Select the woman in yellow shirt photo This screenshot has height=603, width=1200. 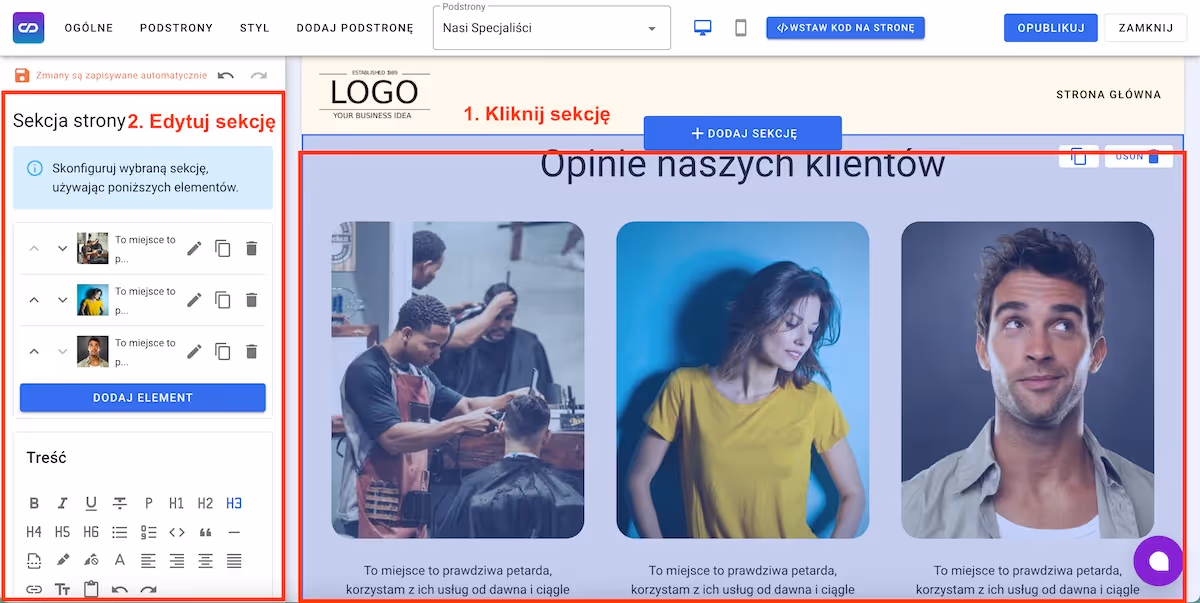[x=742, y=380]
